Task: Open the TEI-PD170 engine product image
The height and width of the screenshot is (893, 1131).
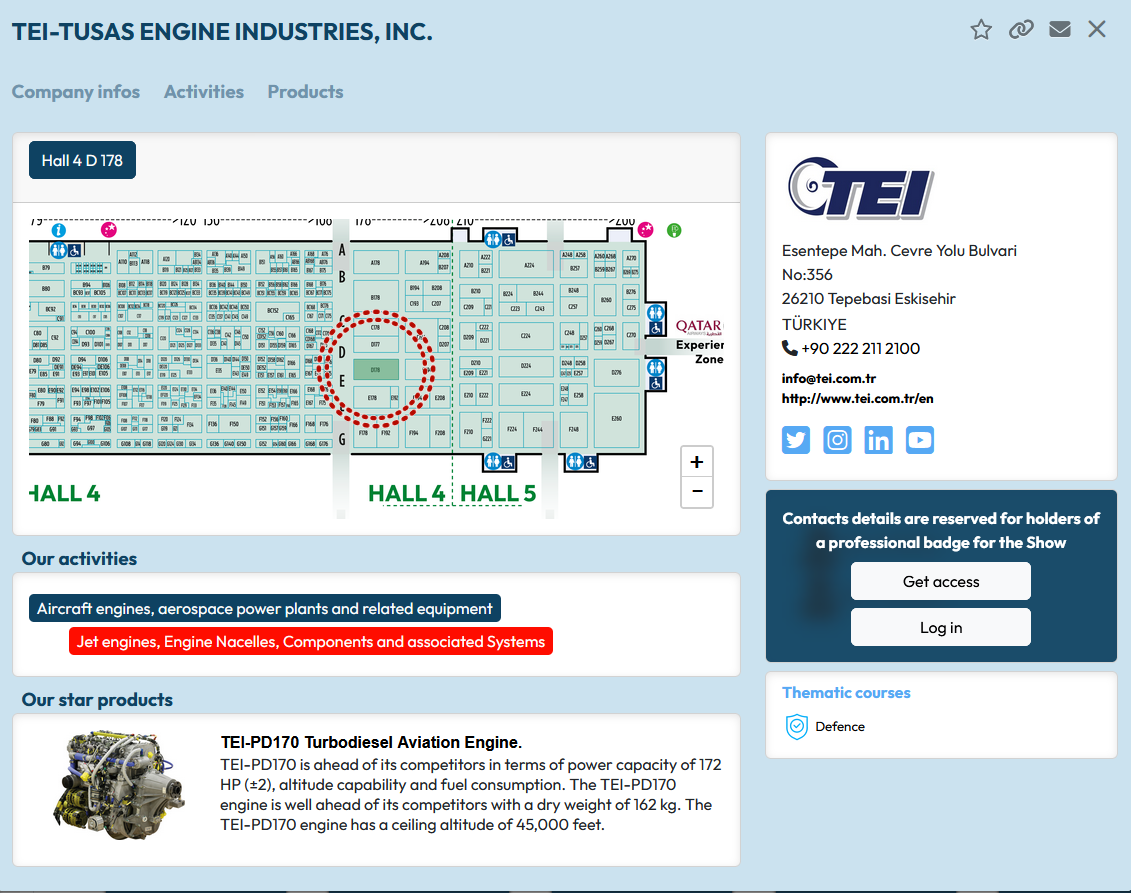Action: tap(119, 786)
